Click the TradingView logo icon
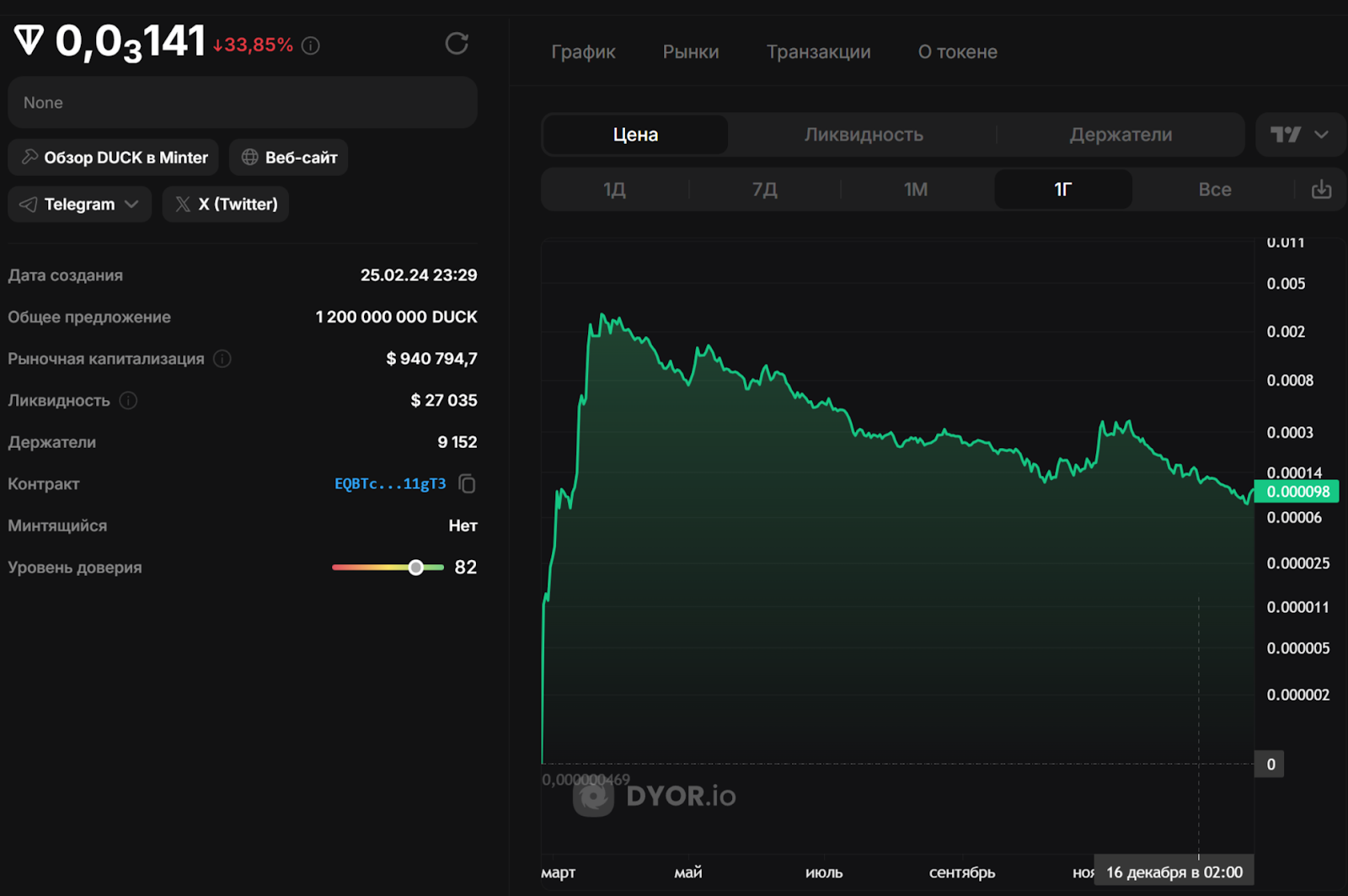The image size is (1348, 896). [1286, 135]
